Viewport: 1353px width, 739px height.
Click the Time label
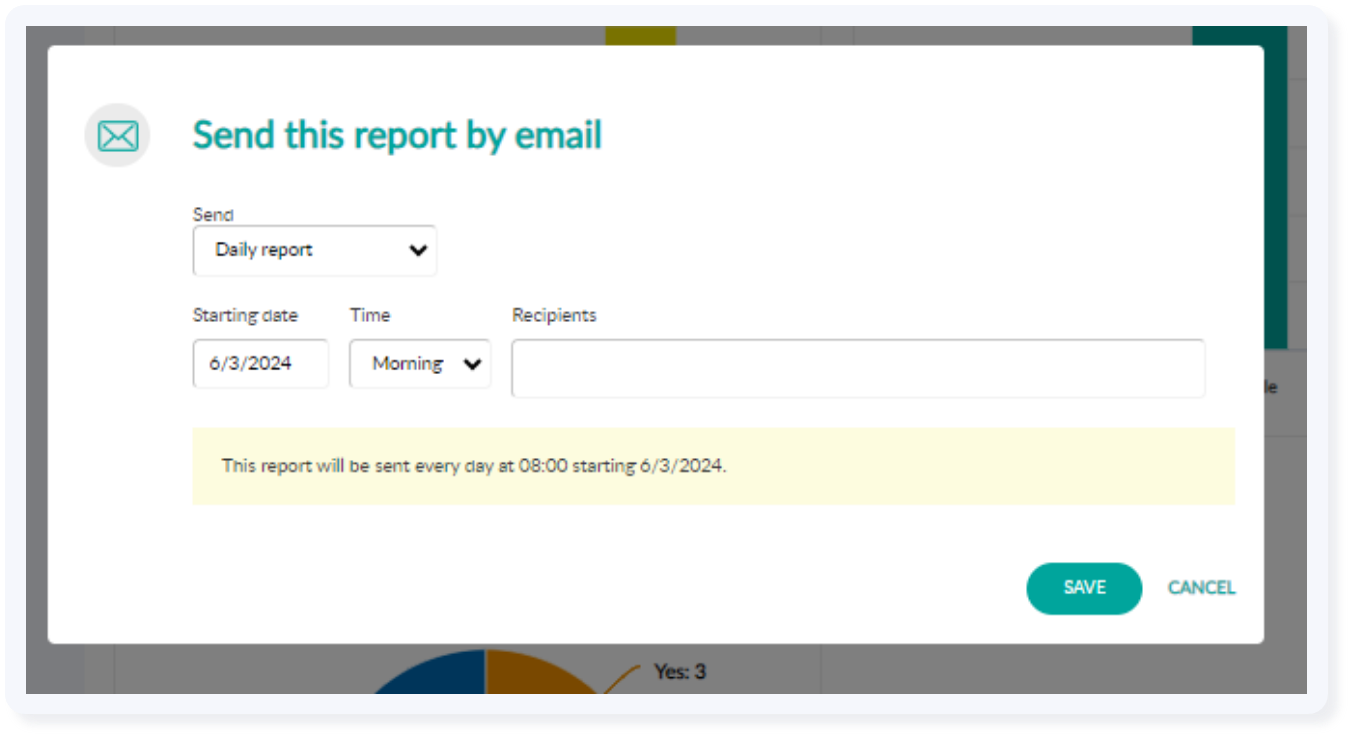pyautogui.click(x=369, y=315)
